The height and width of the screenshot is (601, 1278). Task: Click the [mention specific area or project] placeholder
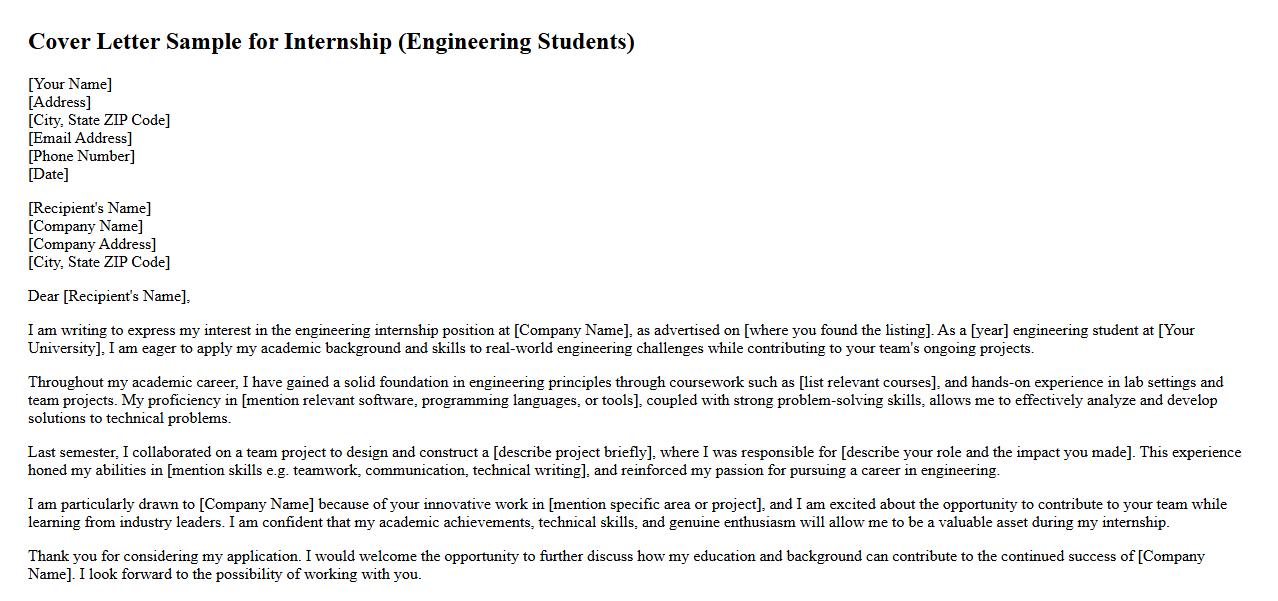click(x=656, y=504)
